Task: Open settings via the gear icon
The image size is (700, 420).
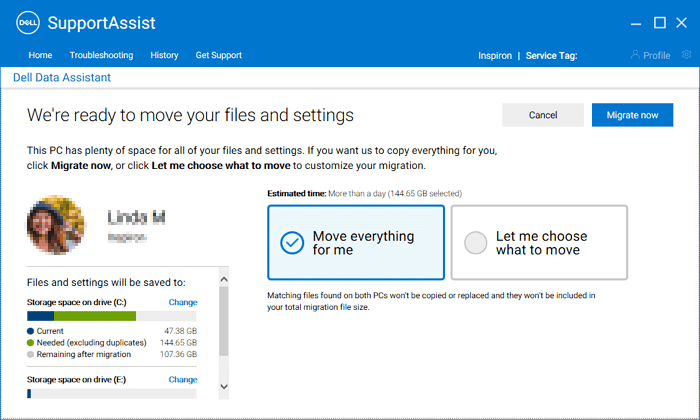Action: [x=685, y=55]
